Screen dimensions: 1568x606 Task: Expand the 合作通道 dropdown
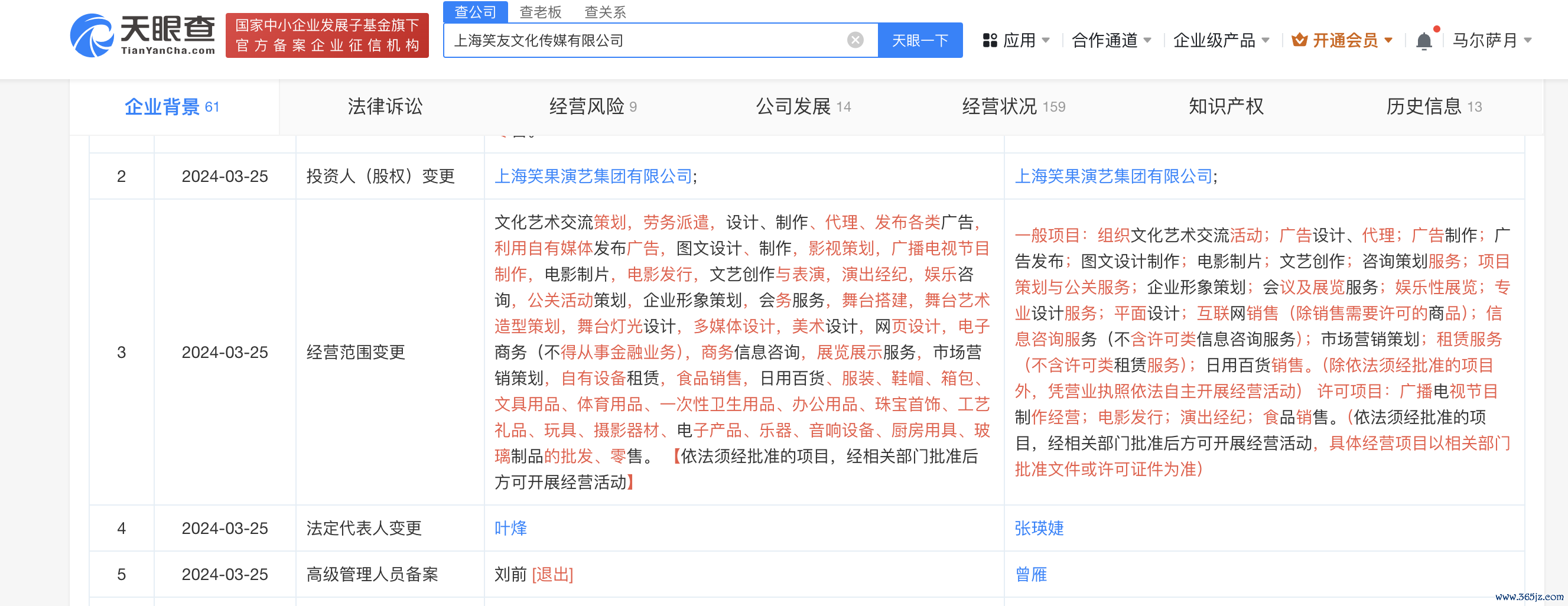[x=1111, y=41]
